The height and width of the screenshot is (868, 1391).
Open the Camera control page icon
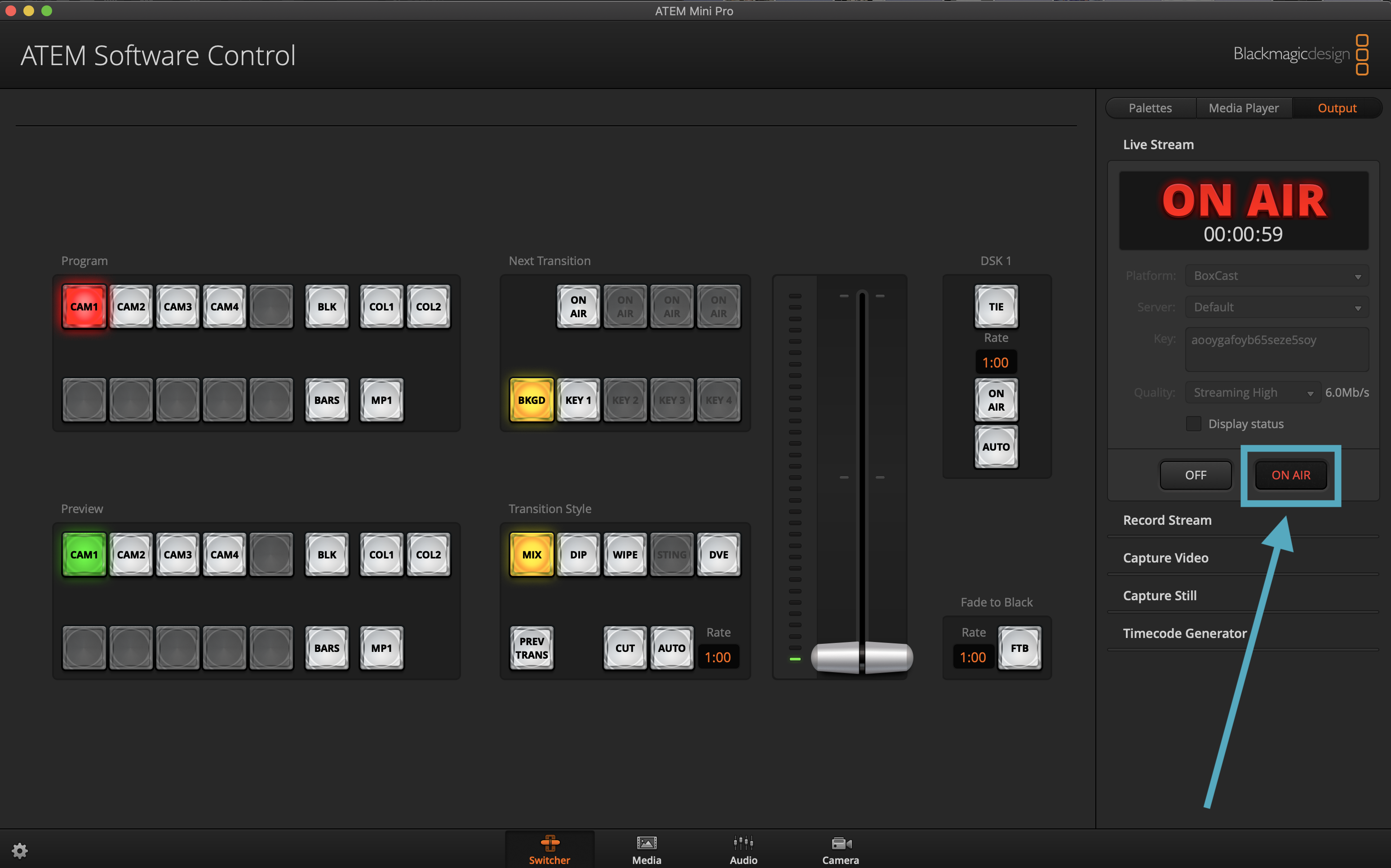[x=840, y=849]
